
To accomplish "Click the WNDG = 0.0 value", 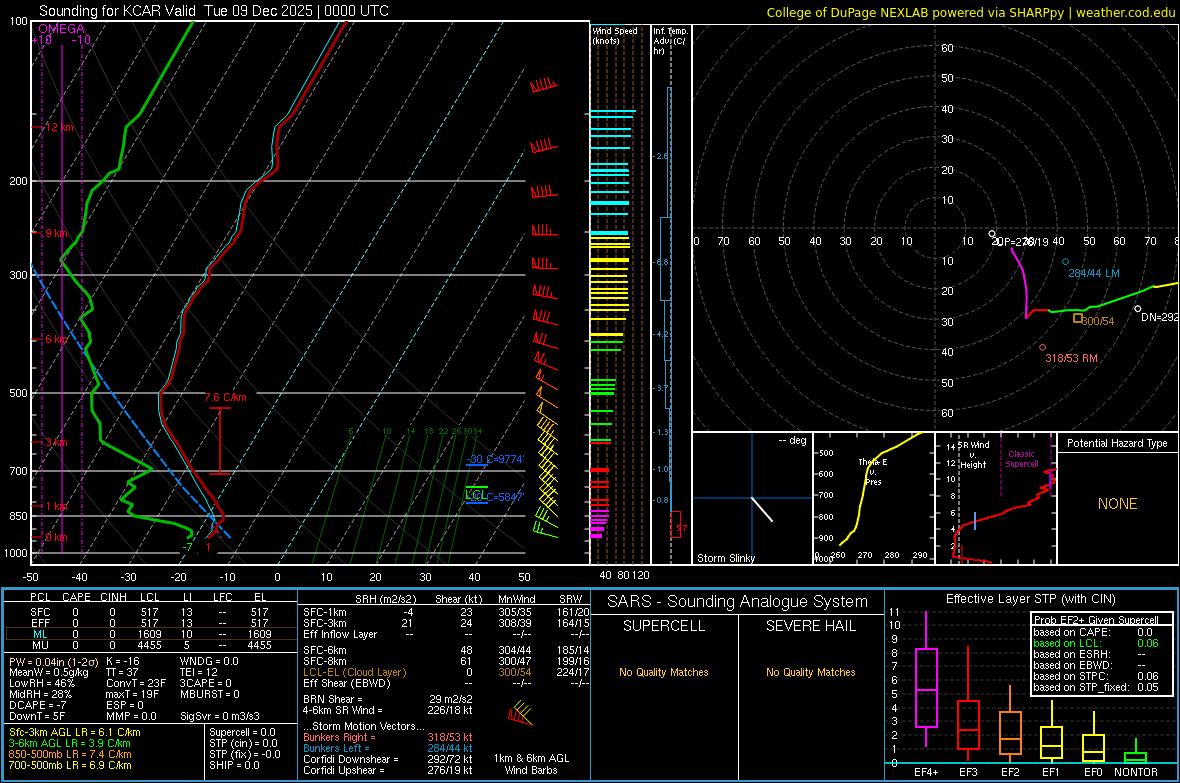I will tap(209, 662).
